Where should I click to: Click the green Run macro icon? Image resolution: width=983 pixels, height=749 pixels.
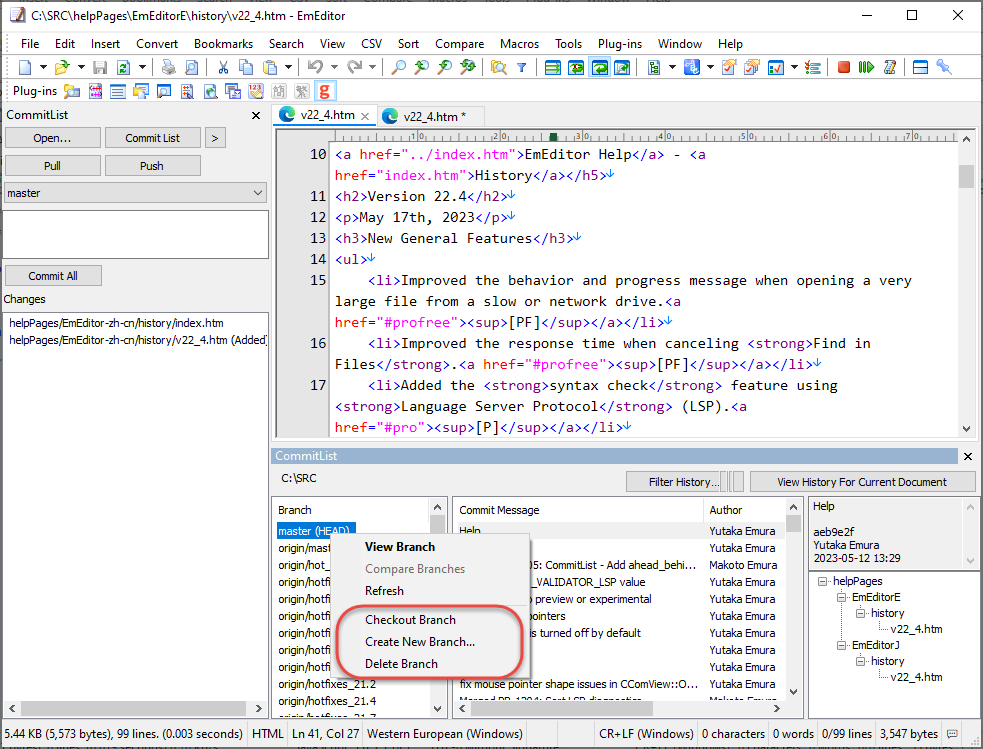(x=866, y=67)
